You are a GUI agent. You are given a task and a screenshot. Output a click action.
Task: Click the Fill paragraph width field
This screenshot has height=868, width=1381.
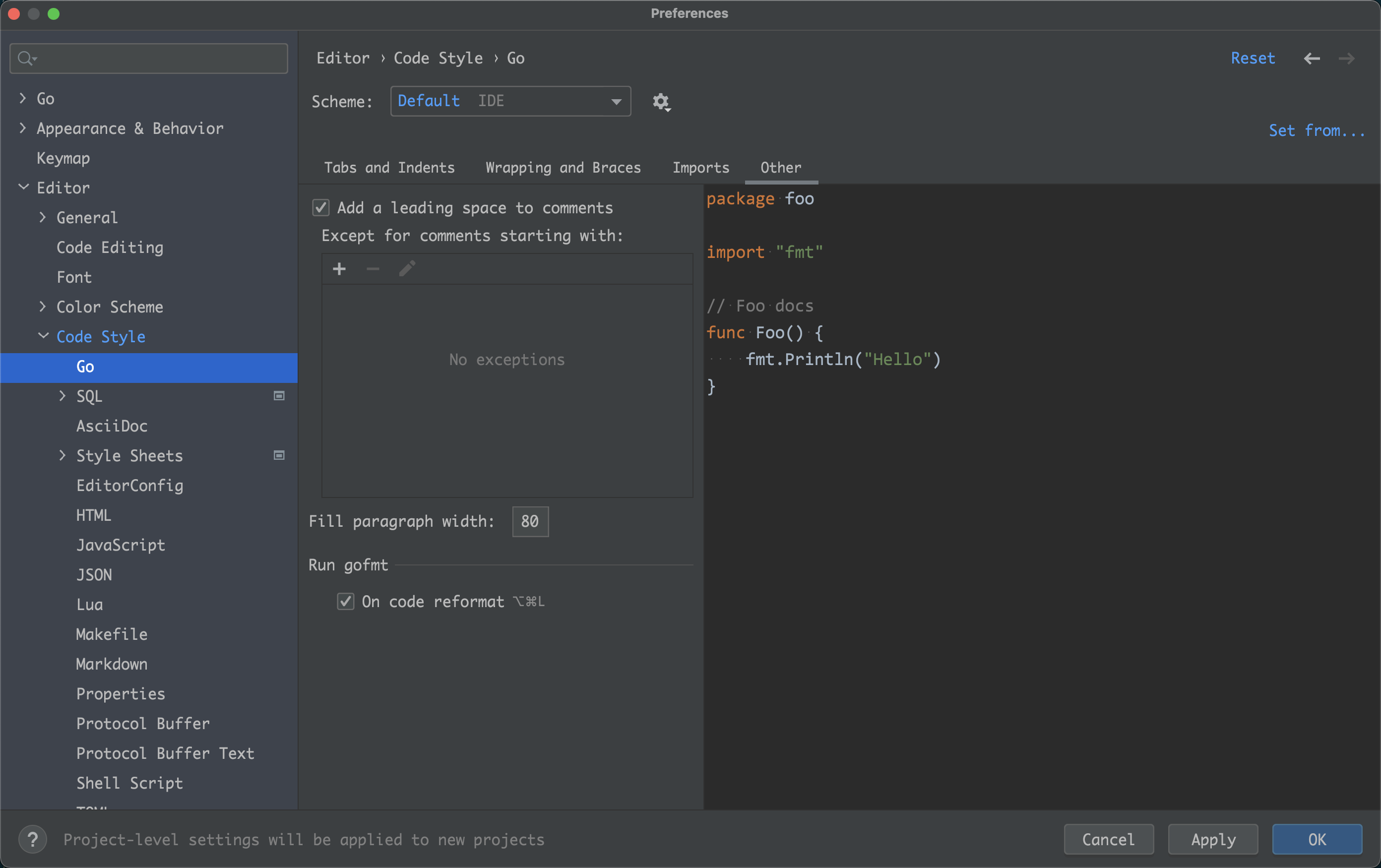[x=530, y=521]
